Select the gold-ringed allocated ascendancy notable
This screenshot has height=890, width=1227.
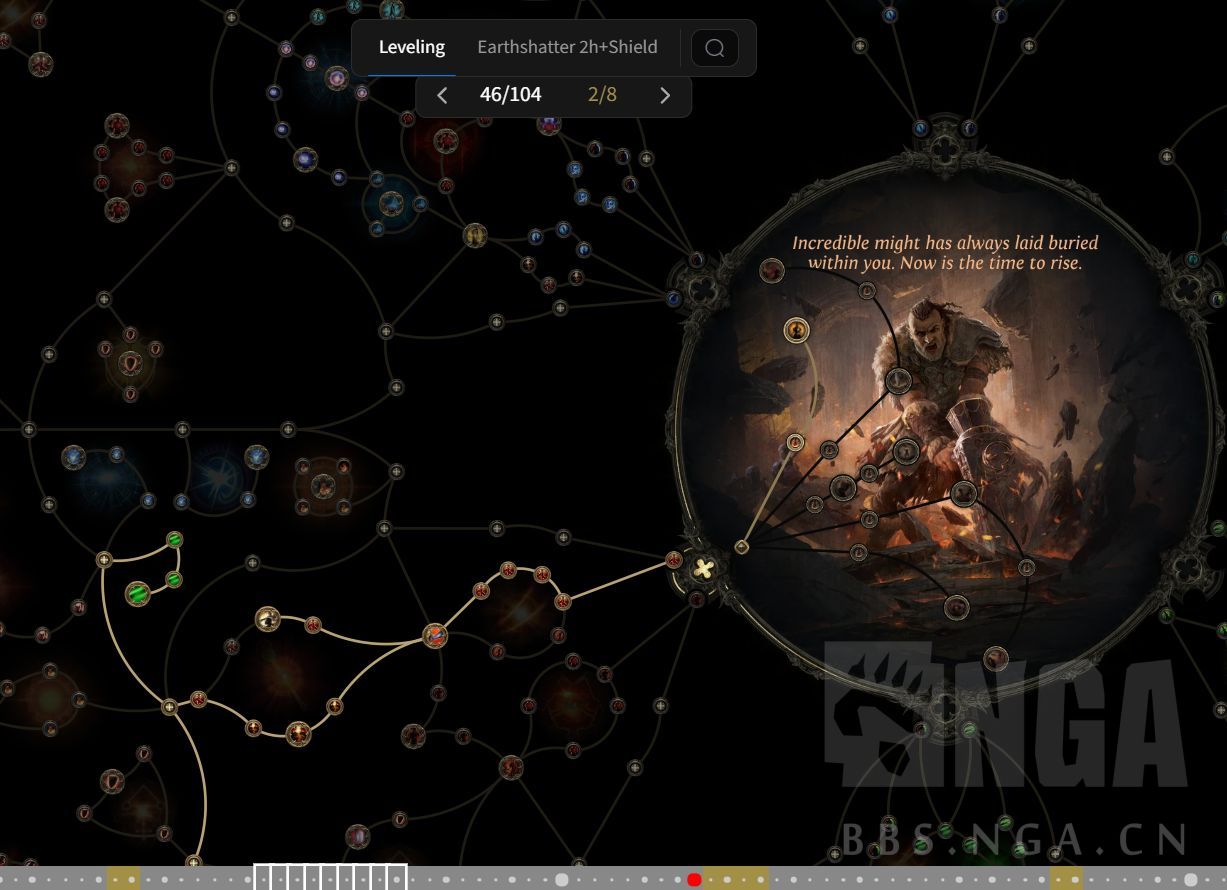(796, 330)
